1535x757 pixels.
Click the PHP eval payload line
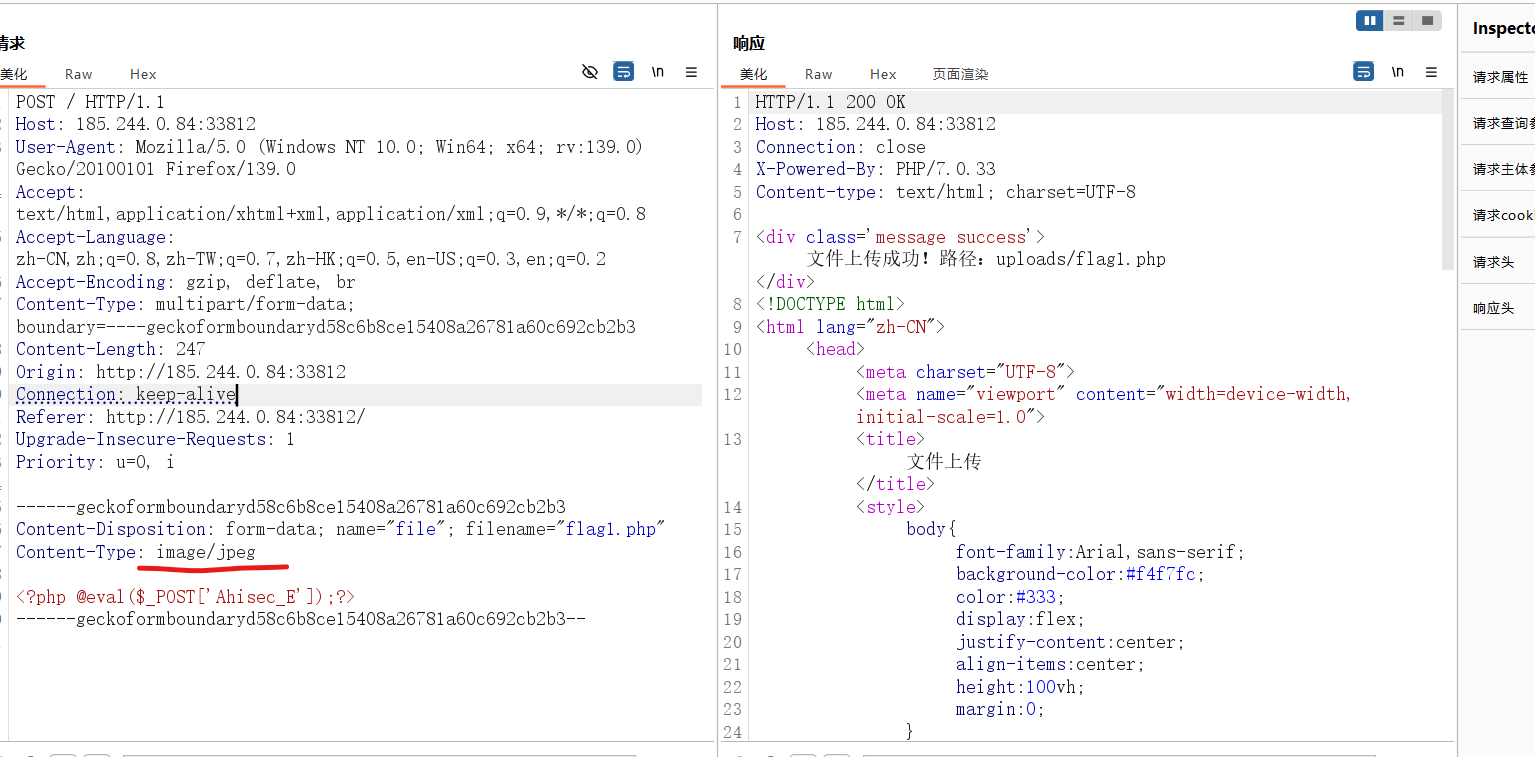click(185, 597)
